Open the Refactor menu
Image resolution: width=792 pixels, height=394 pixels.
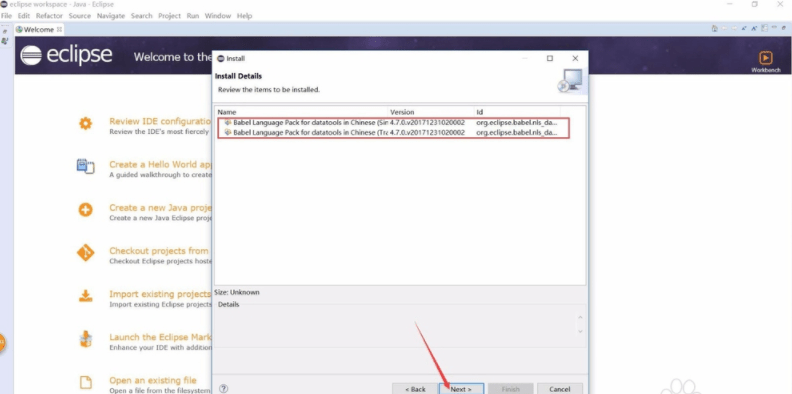coord(50,16)
